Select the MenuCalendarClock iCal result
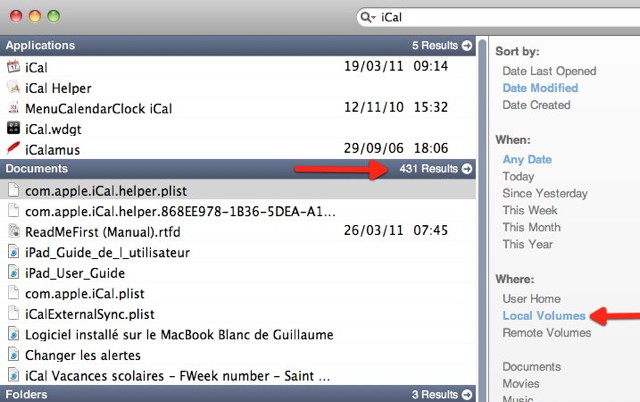 coord(238,108)
